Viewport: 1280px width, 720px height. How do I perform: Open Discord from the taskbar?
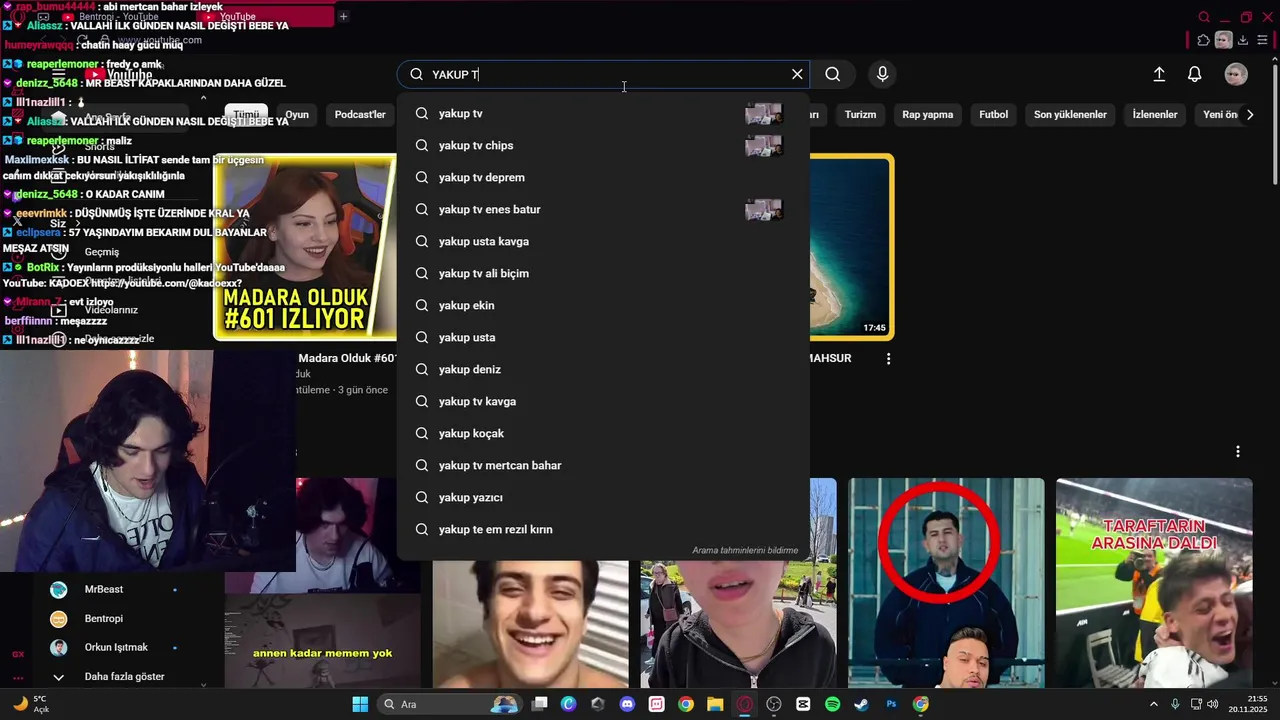627,704
